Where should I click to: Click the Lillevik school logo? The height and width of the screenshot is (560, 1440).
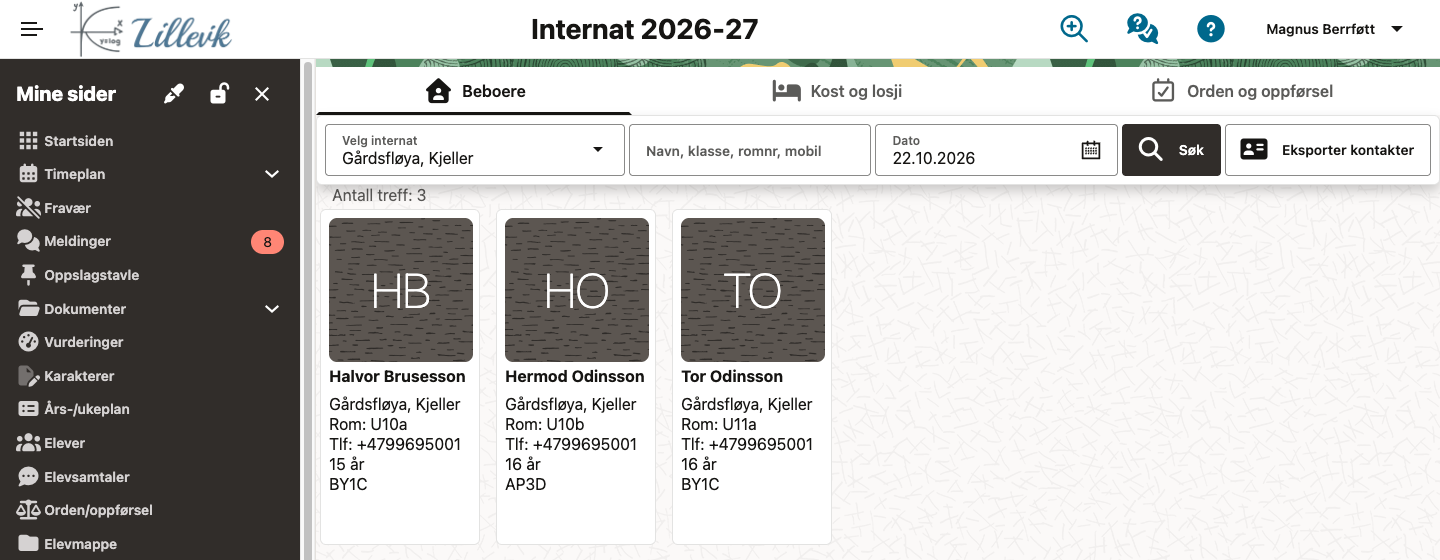point(152,30)
